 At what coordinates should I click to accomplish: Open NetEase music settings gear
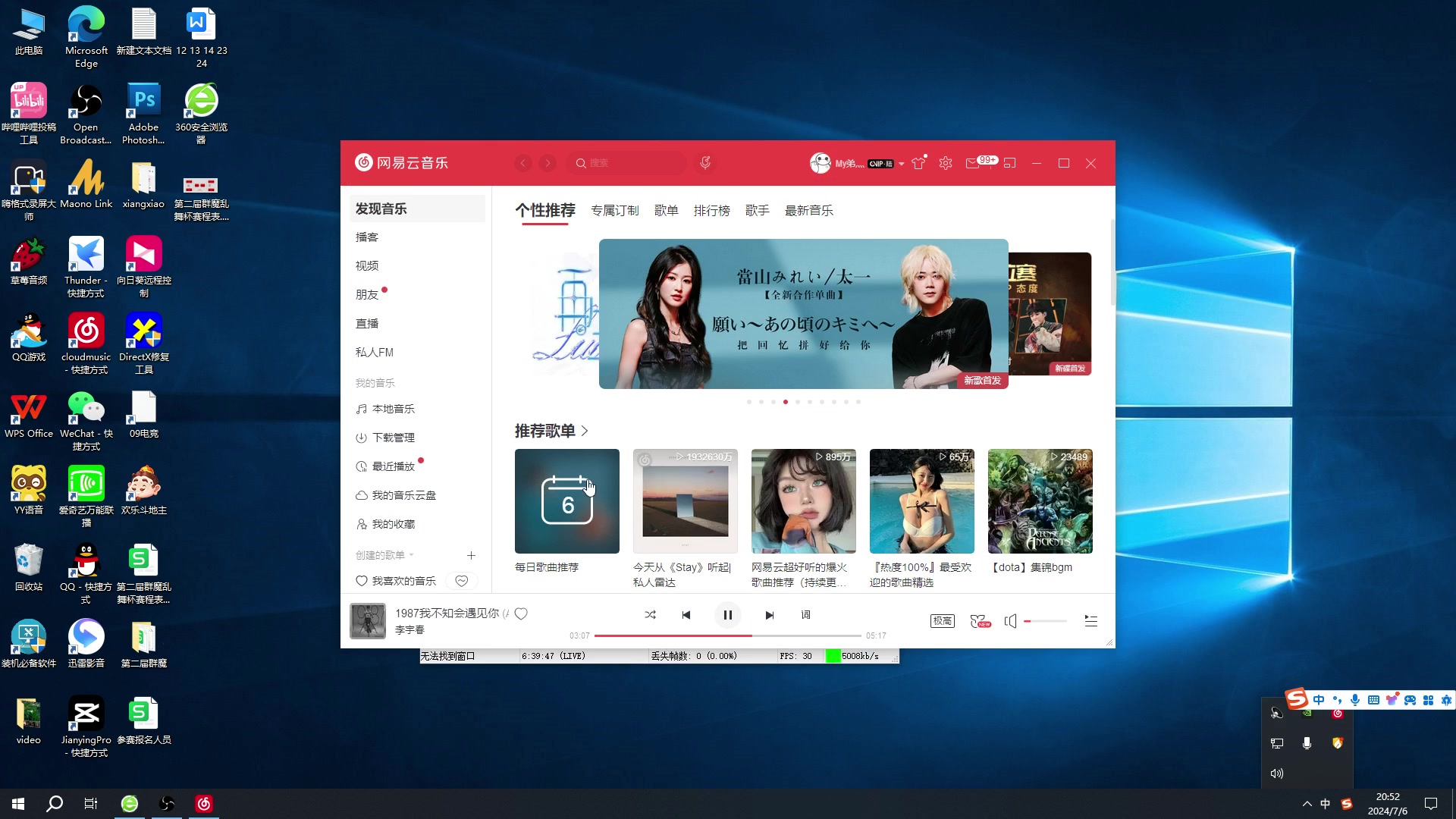[x=945, y=163]
